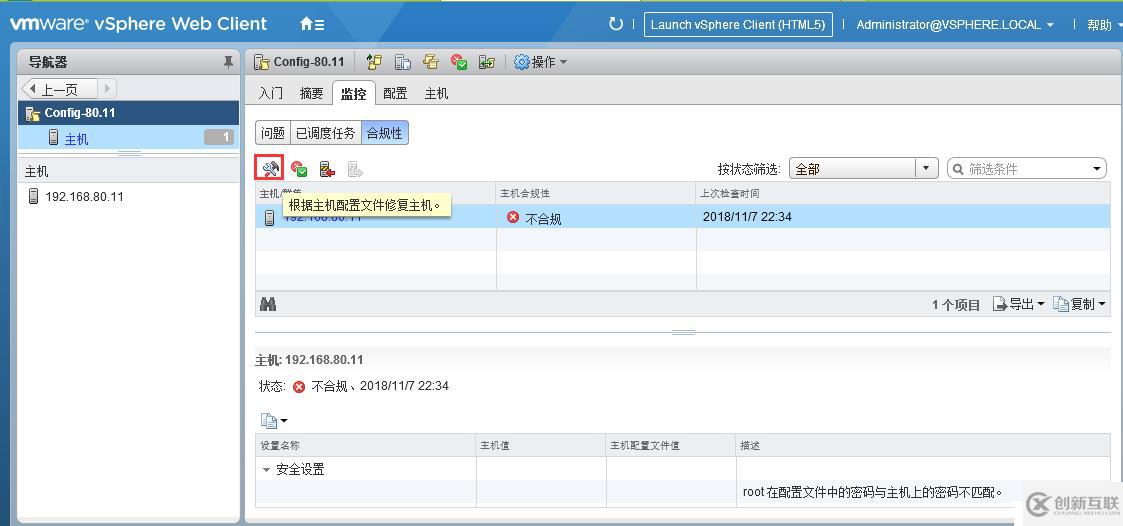Viewport: 1123px width, 526px height.
Task: Click the 2018/11/7 22:34 table cell
Action: click(x=747, y=216)
